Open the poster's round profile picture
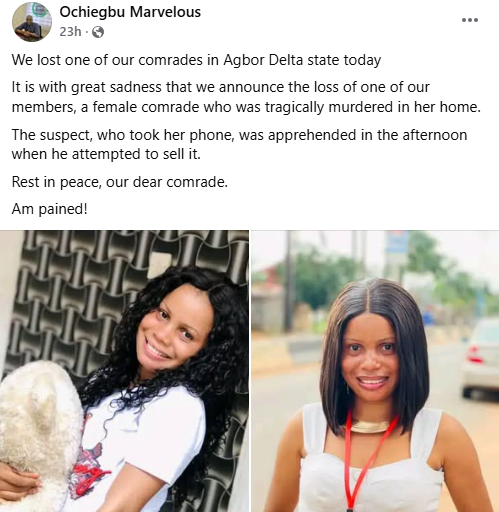Image resolution: width=499 pixels, height=512 pixels. pos(32,22)
